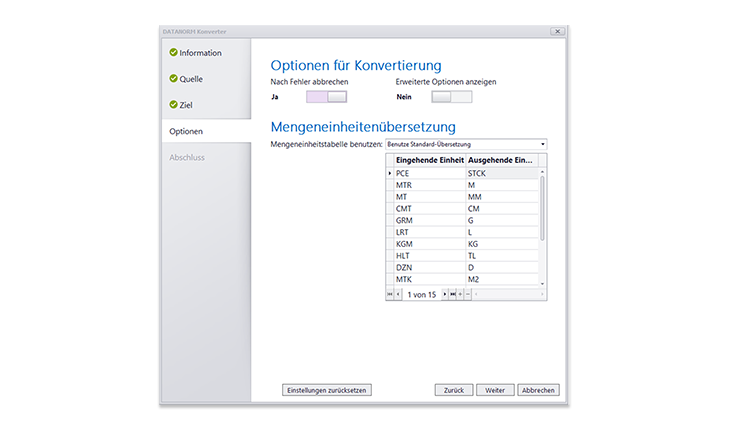The height and width of the screenshot is (430, 729).
Task: Click the Eingehende Einheit column header
Action: [430, 160]
